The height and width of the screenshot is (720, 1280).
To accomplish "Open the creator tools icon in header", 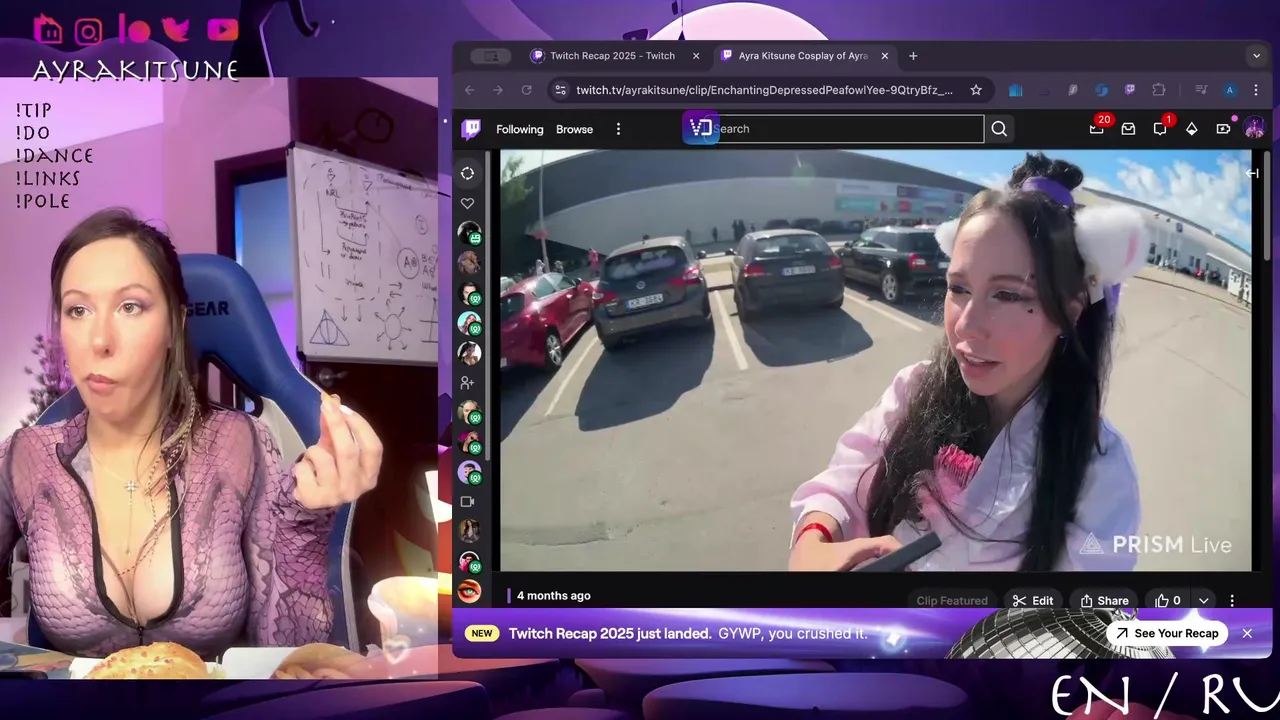I will tap(1223, 129).
